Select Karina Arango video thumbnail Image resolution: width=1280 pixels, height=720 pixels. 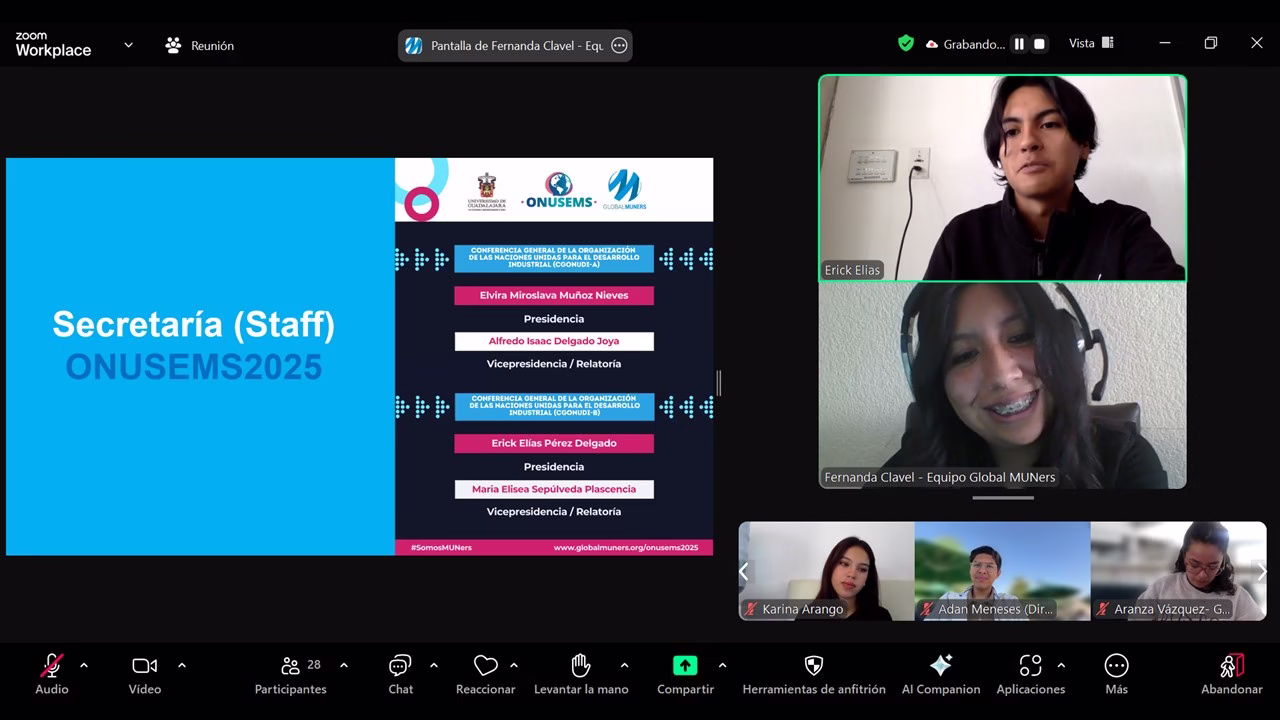(x=826, y=570)
